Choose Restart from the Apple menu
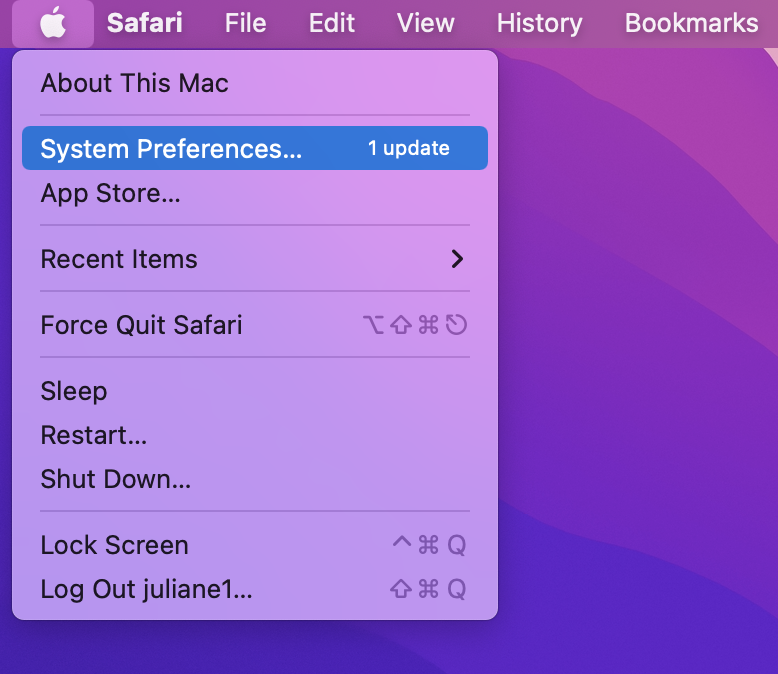The image size is (778, 674). tap(93, 435)
